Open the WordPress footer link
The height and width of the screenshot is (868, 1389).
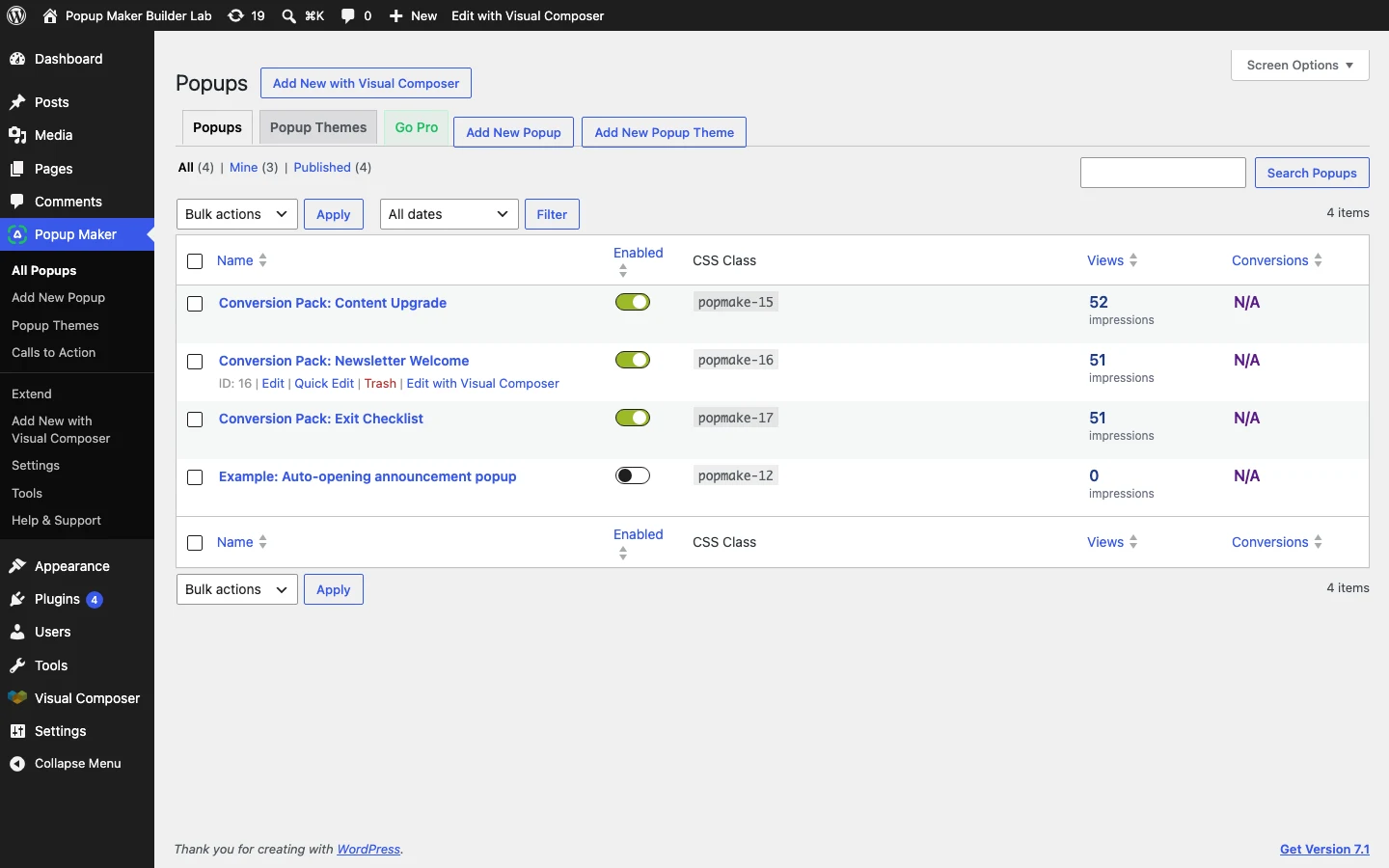pos(368,850)
